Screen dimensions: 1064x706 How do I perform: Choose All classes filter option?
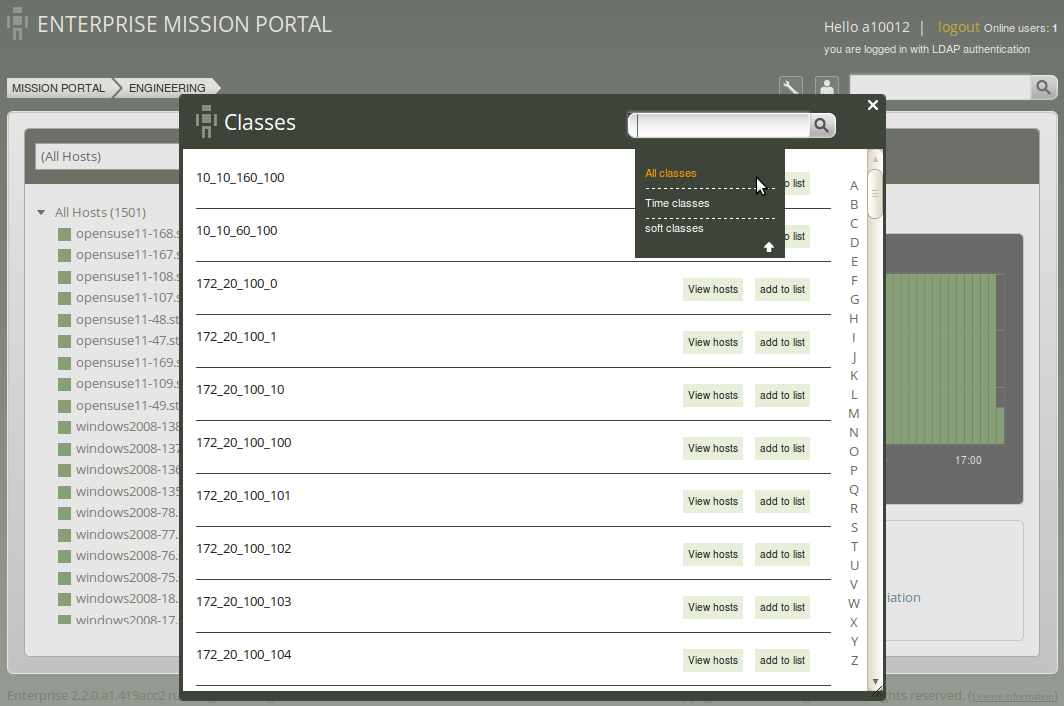[670, 173]
